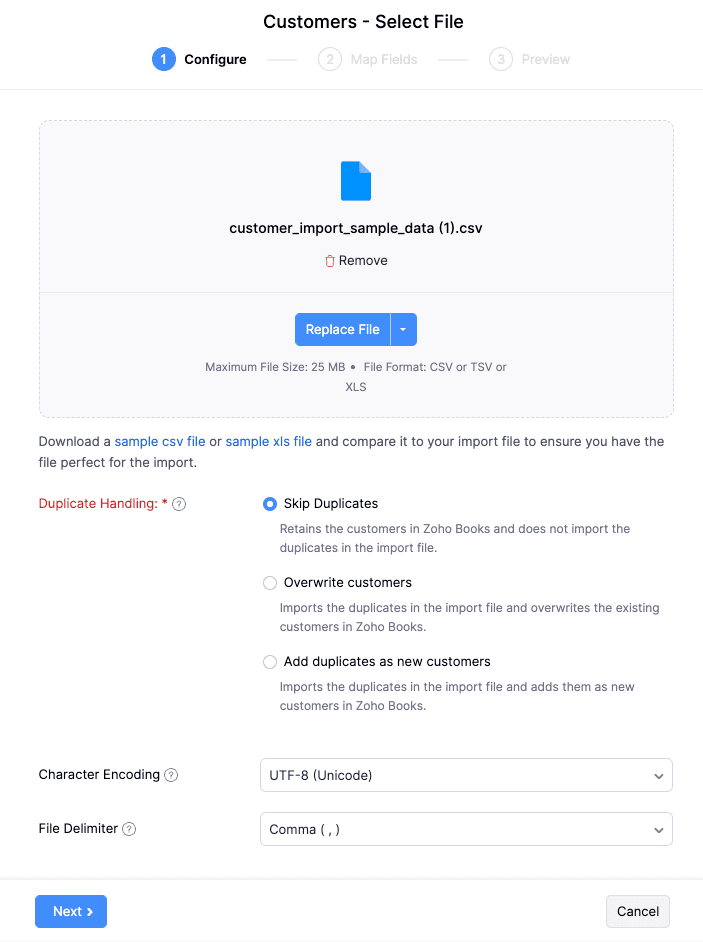Image resolution: width=703 pixels, height=942 pixels.
Task: Click the red trash Remove icon
Action: [330, 261]
